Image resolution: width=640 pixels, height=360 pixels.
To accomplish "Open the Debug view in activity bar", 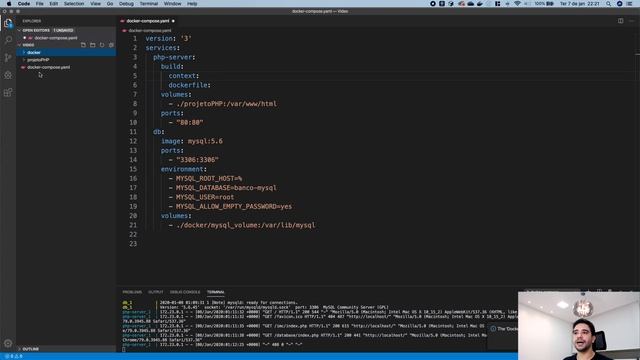I will click(x=8, y=75).
